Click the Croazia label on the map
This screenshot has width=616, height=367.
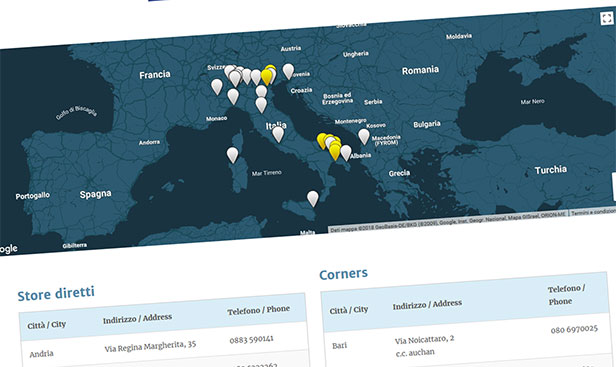coord(301,90)
